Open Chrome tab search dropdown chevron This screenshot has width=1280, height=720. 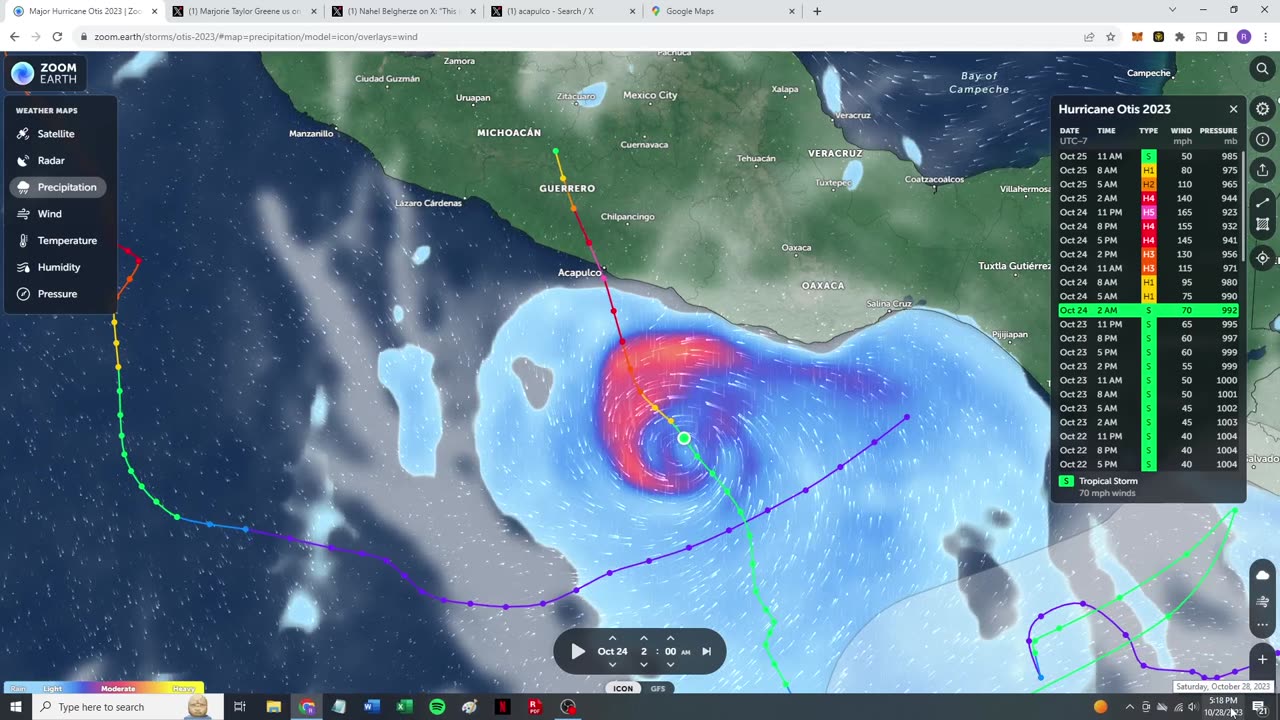pos(1172,11)
